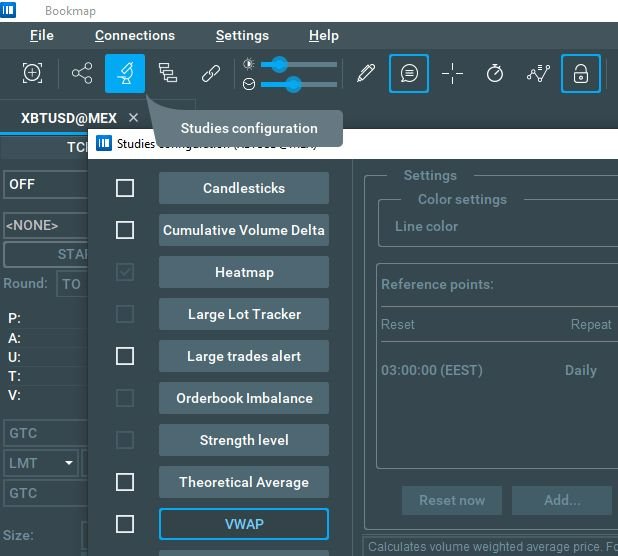The image size is (618, 556).
Task: Click the Large trades alert button
Action: 243,356
